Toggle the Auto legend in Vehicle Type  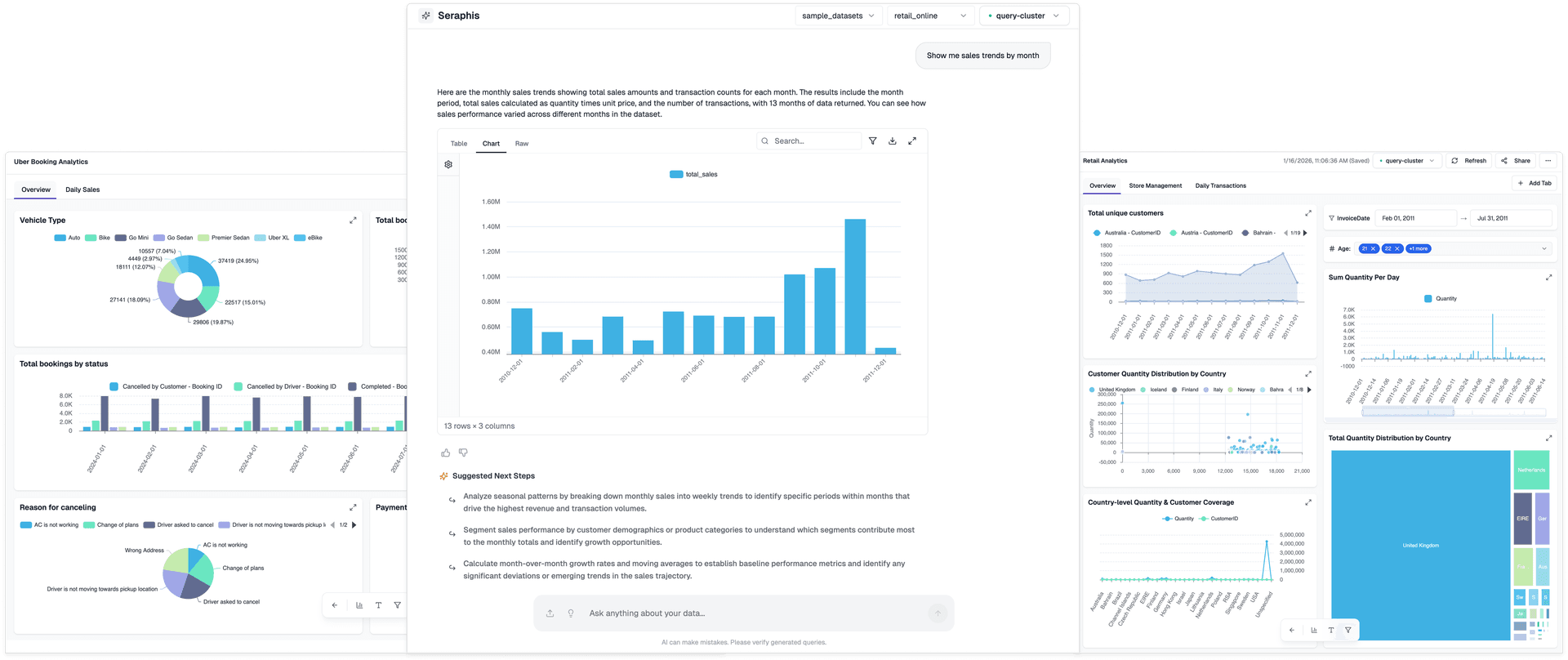point(68,238)
